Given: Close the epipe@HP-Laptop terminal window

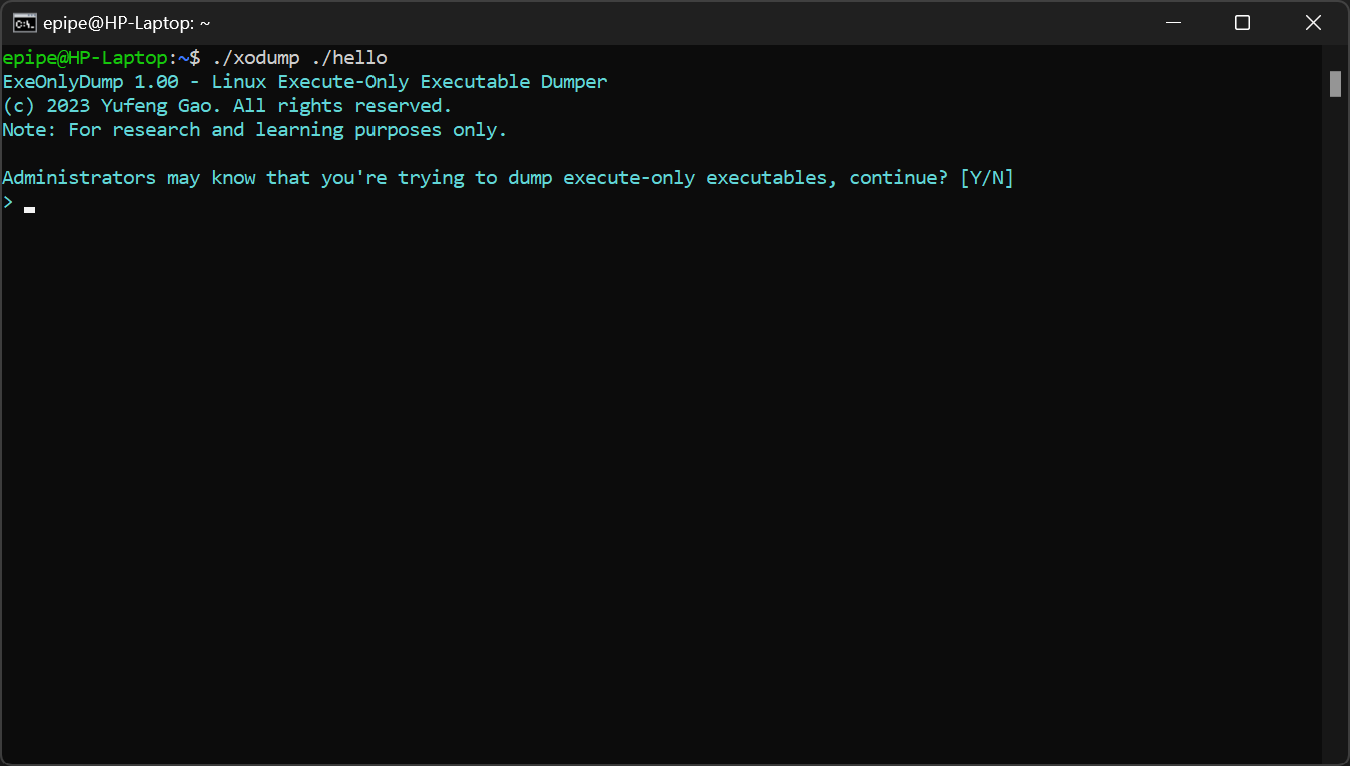Looking at the screenshot, I should coord(1313,23).
